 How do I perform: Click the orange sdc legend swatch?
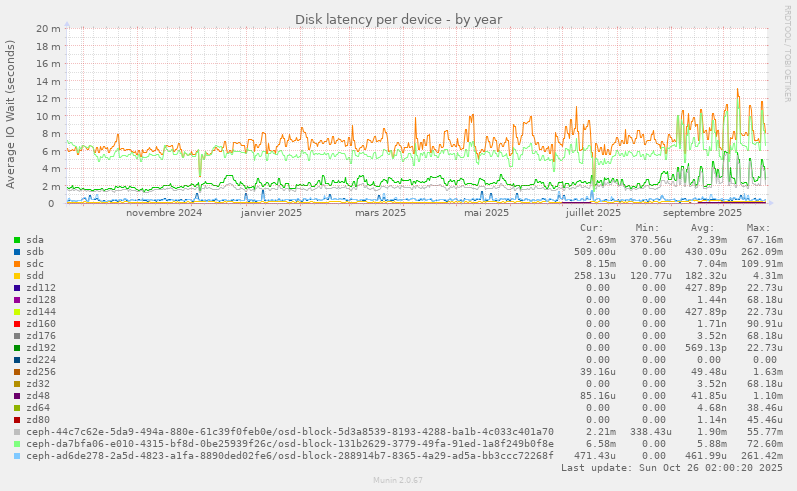point(17,264)
